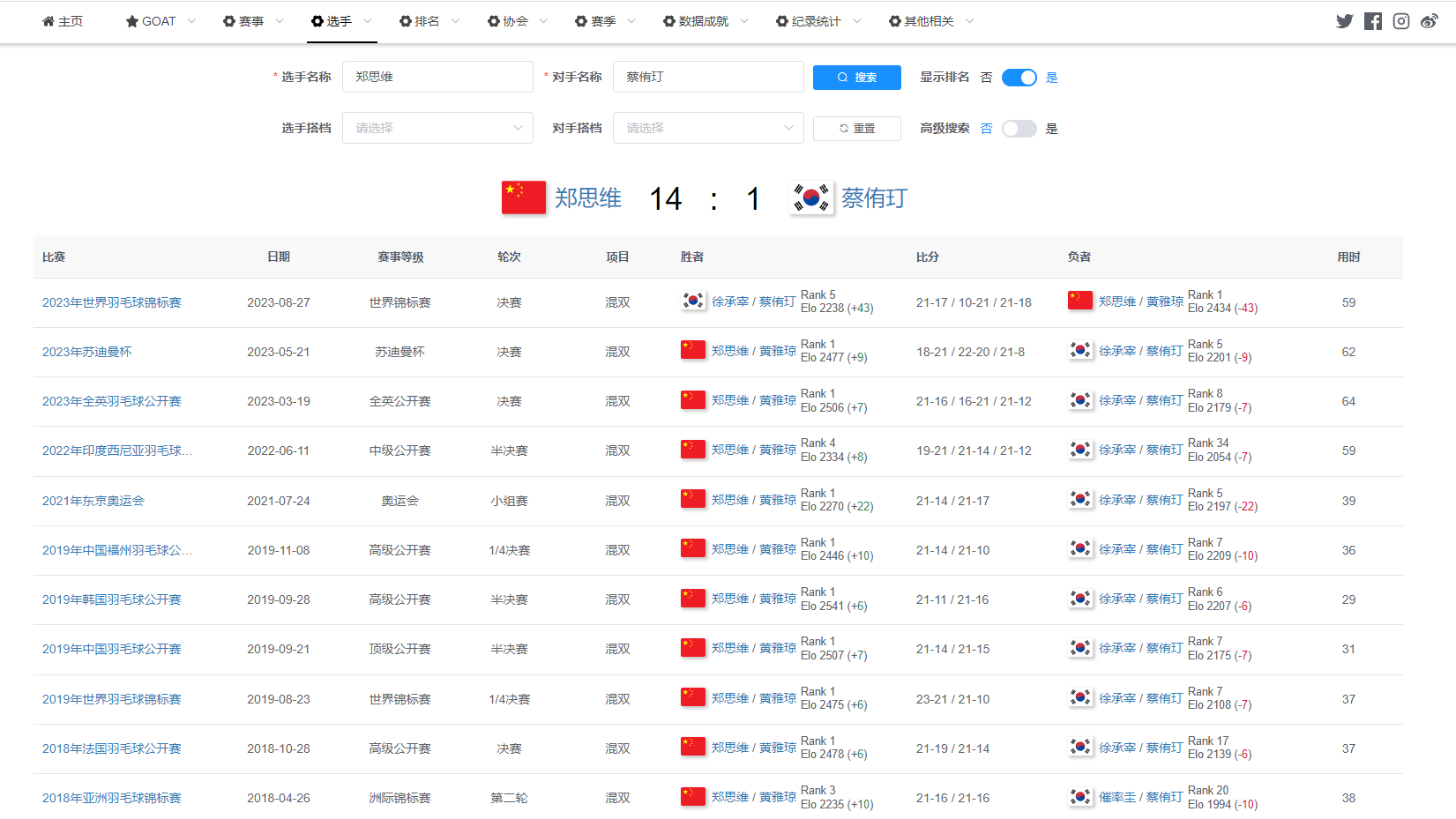
Task: Click the 否 label next to 高级搜索
Action: point(986,129)
